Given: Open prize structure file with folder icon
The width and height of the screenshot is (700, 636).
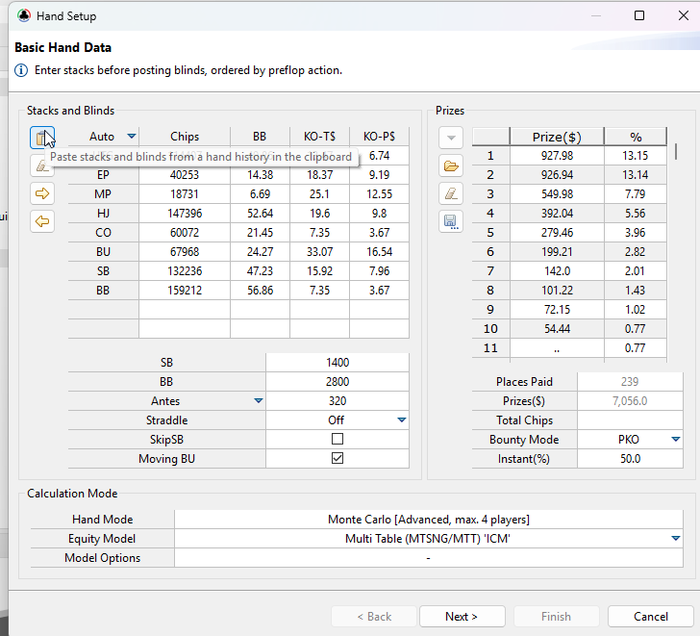Looking at the screenshot, I should (451, 166).
